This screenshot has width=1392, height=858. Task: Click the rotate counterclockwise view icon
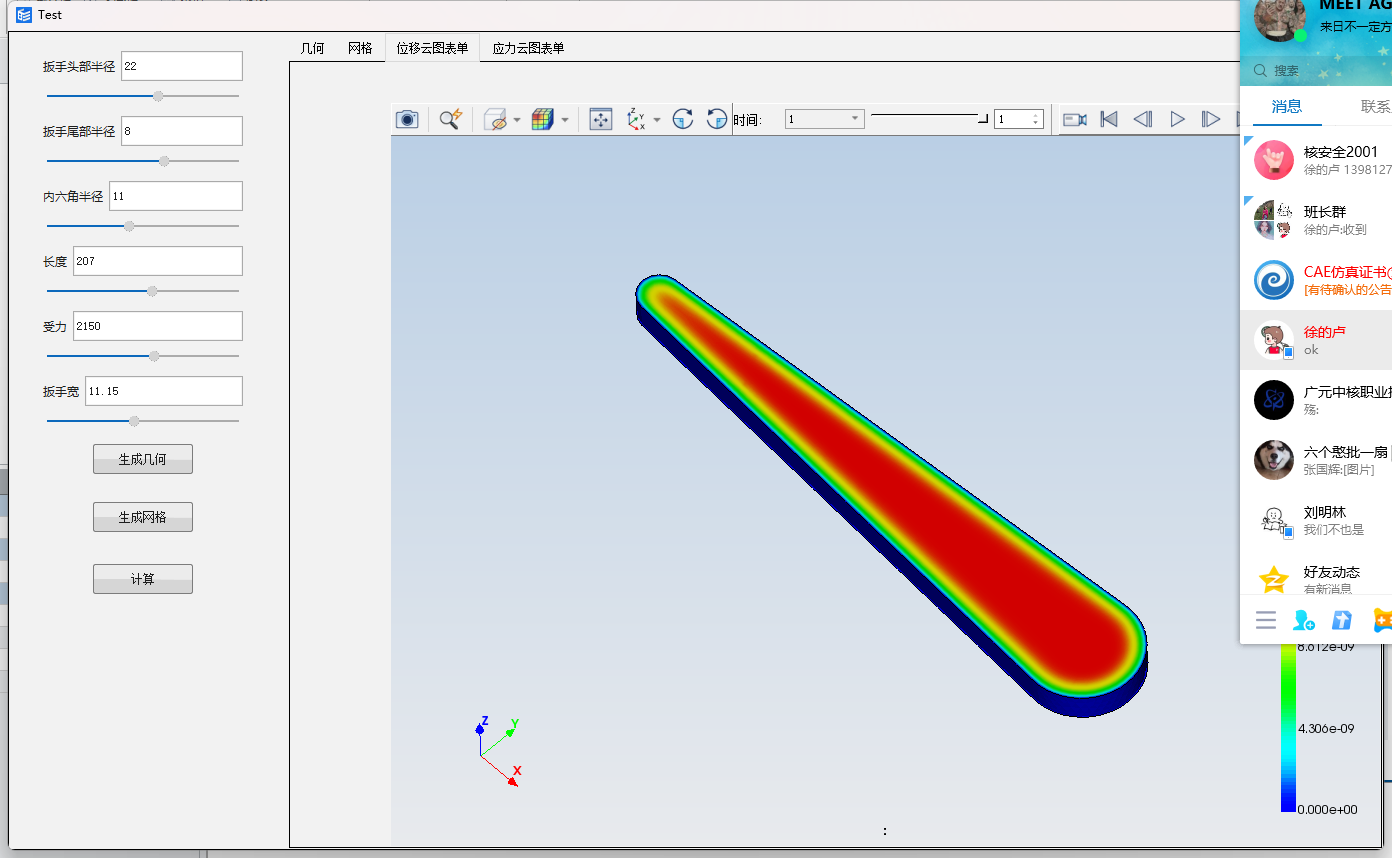717,119
